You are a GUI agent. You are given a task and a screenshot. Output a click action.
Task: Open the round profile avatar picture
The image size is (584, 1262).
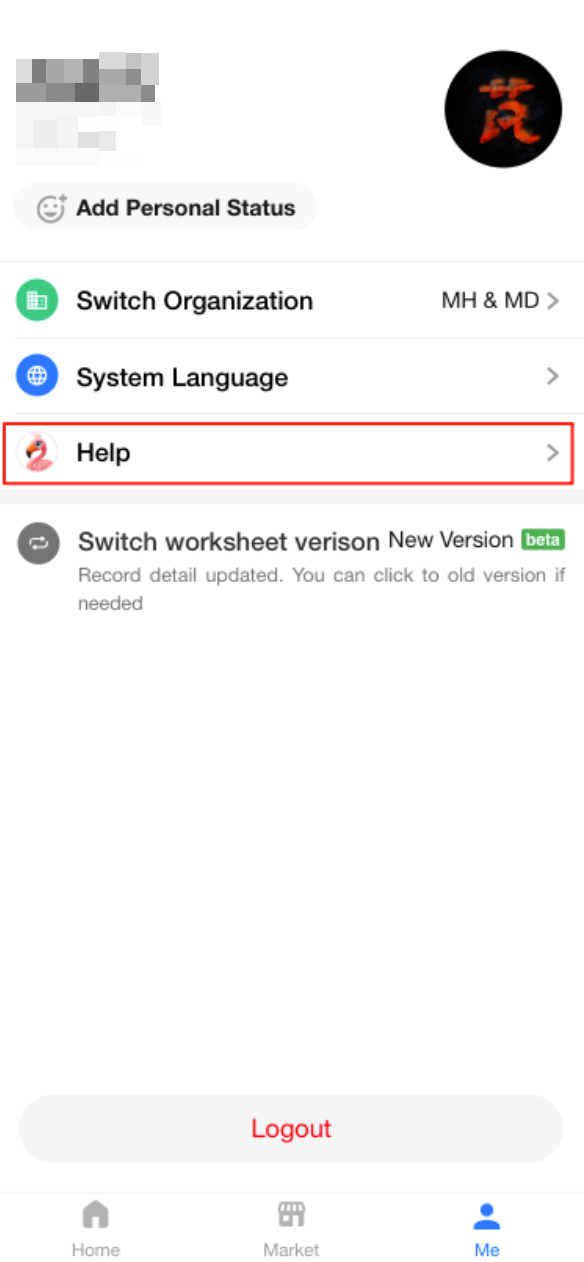tap(503, 110)
